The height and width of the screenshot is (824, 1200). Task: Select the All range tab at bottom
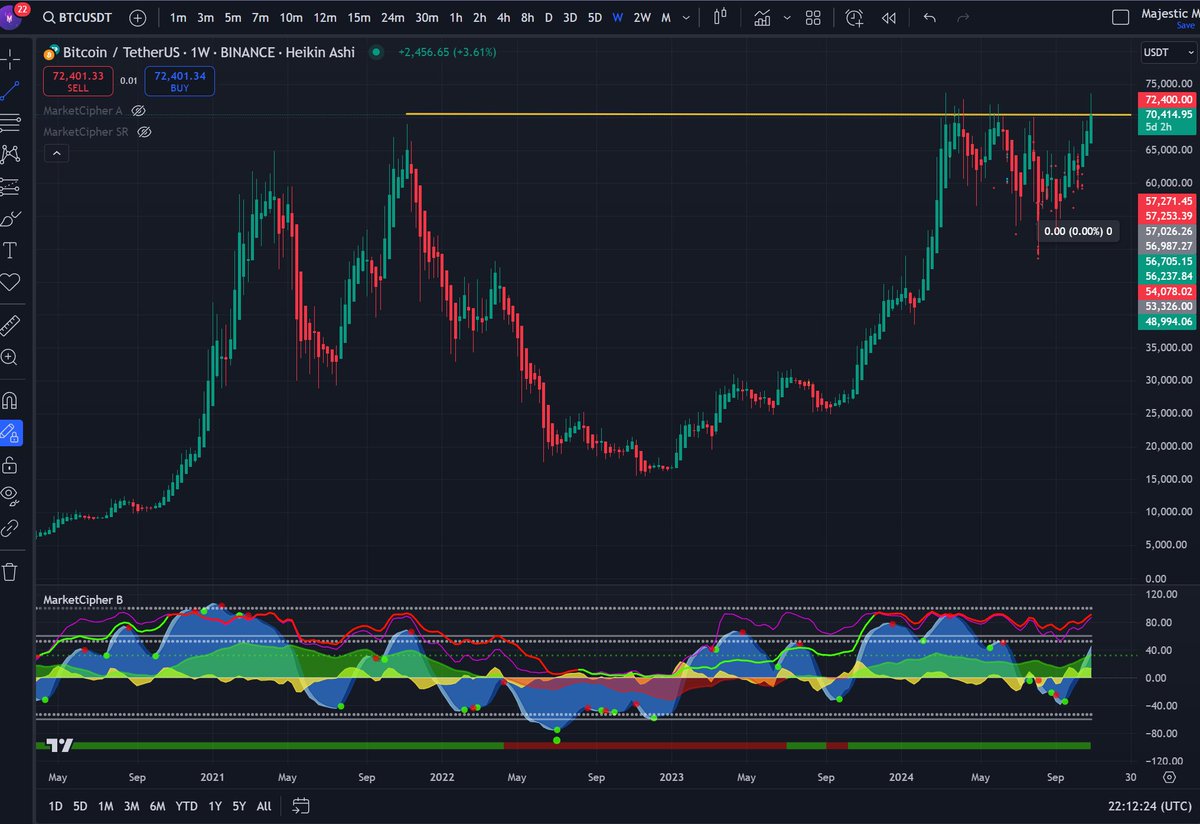pos(263,805)
